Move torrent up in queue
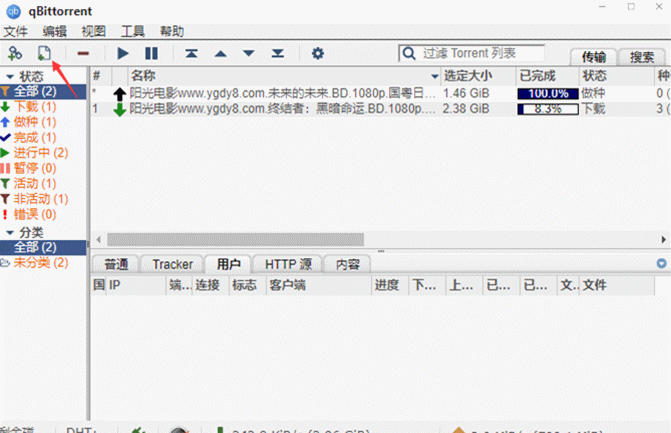 pos(220,53)
